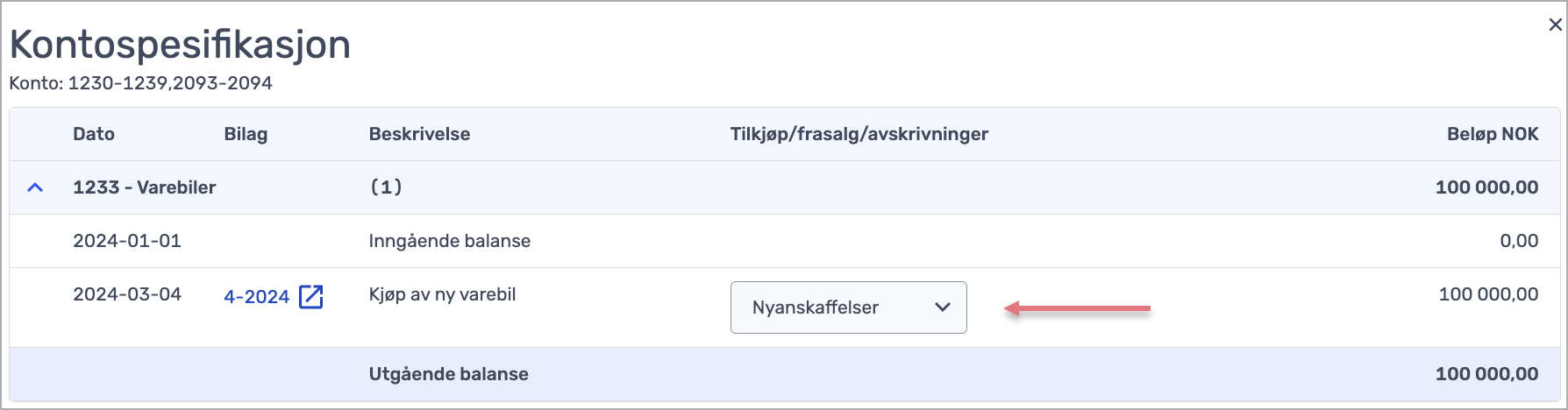Screen dimensions: 1568x410
Task: Click the (1) entry count in Varebiler row
Action: [386, 187]
